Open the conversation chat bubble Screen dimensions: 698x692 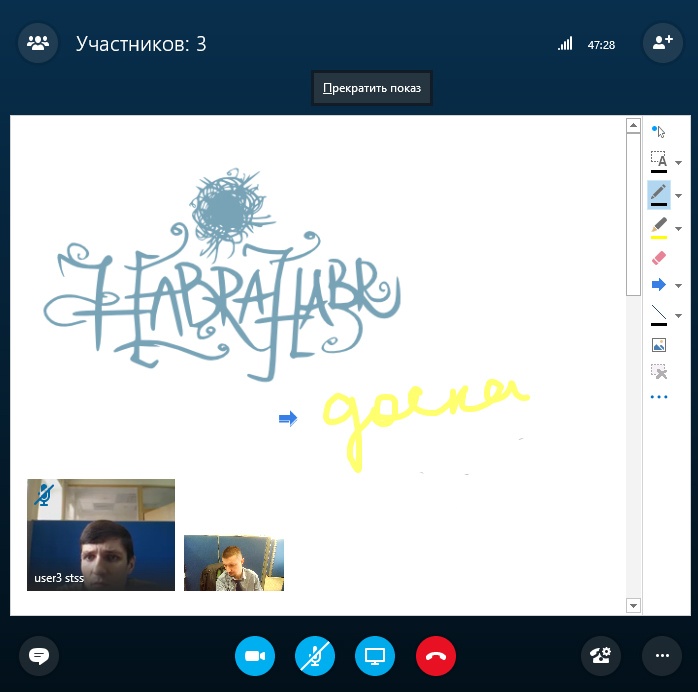tap(39, 656)
